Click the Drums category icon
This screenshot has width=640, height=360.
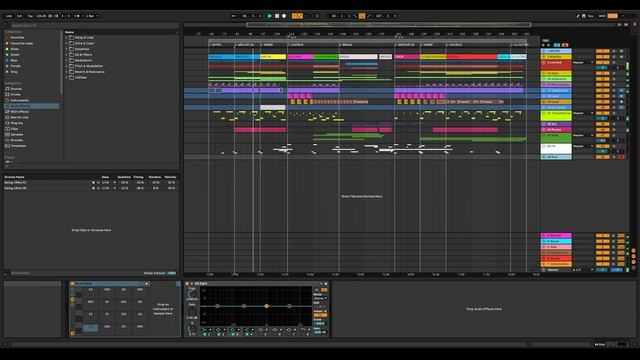[7, 94]
